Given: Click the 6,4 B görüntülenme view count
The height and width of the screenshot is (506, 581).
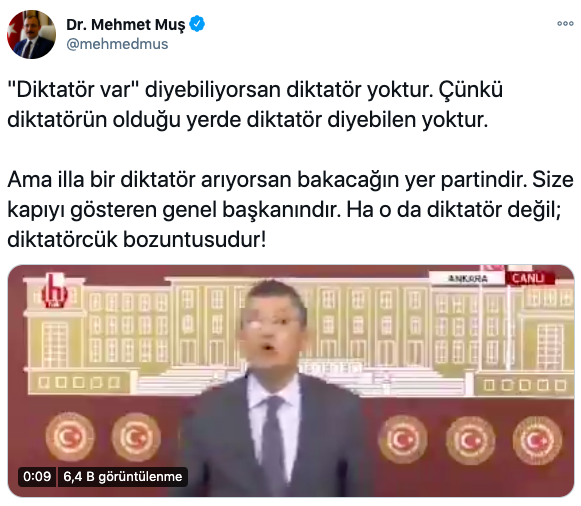Looking at the screenshot, I should 123,476.
